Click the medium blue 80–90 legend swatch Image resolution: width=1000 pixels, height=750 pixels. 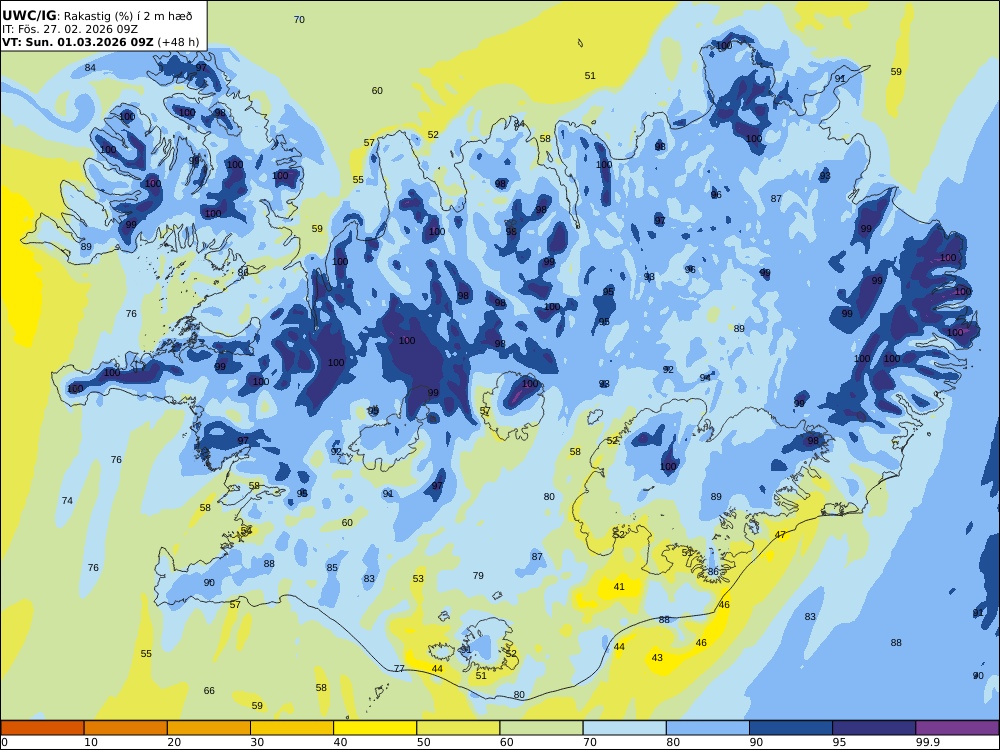click(708, 728)
